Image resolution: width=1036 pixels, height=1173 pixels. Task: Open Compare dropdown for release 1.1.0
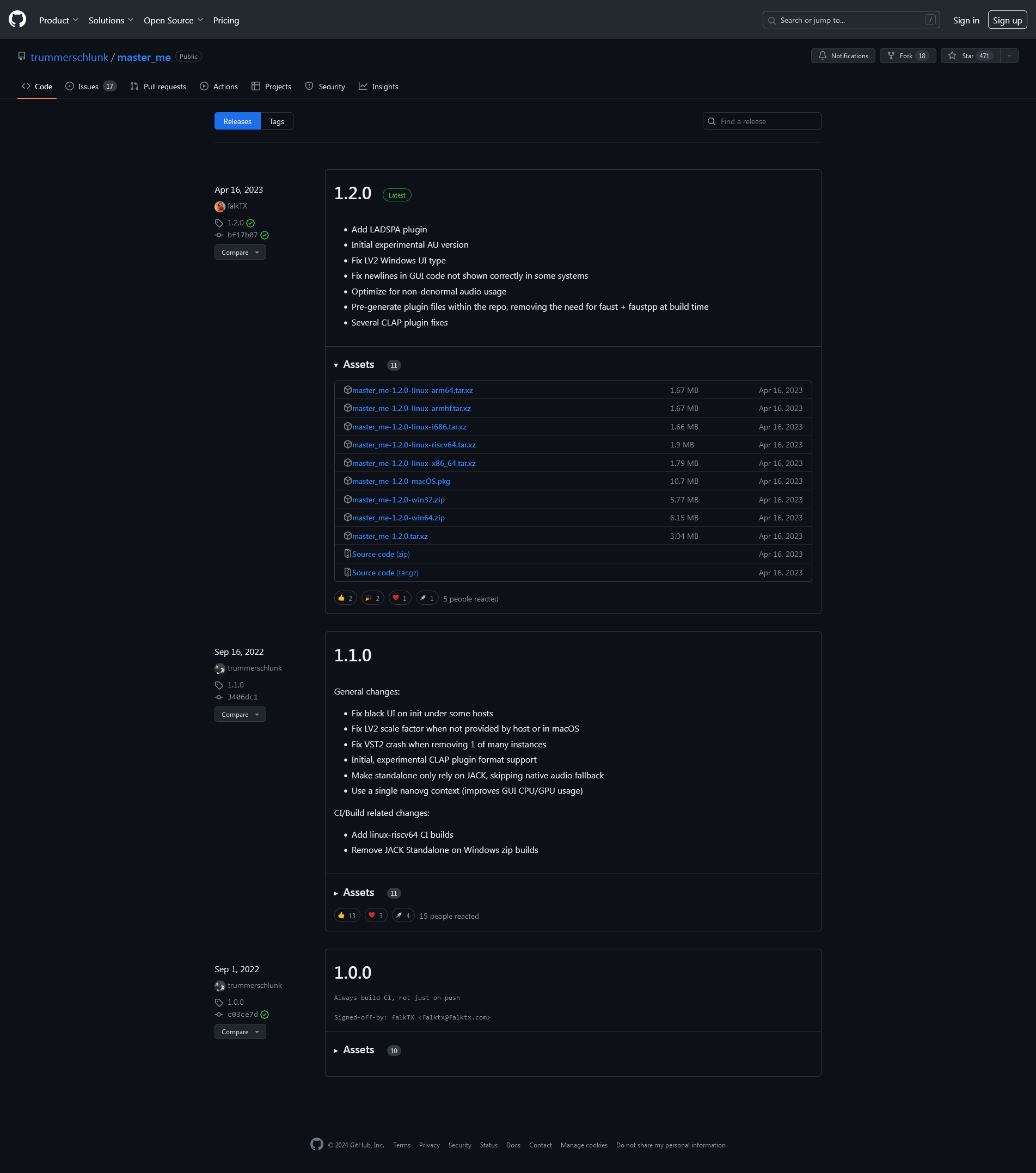[x=240, y=715]
